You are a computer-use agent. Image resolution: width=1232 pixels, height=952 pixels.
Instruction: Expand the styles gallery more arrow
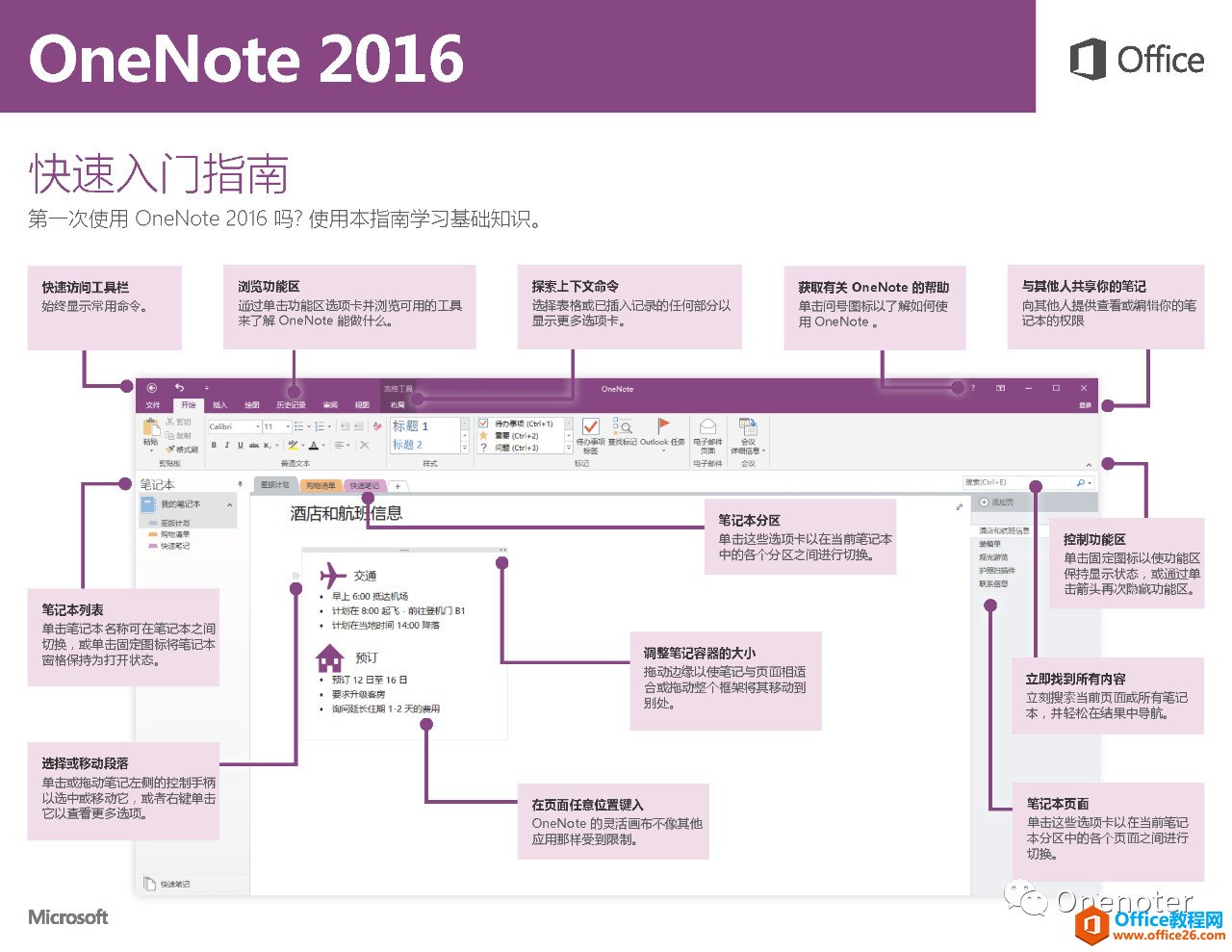coord(465,448)
